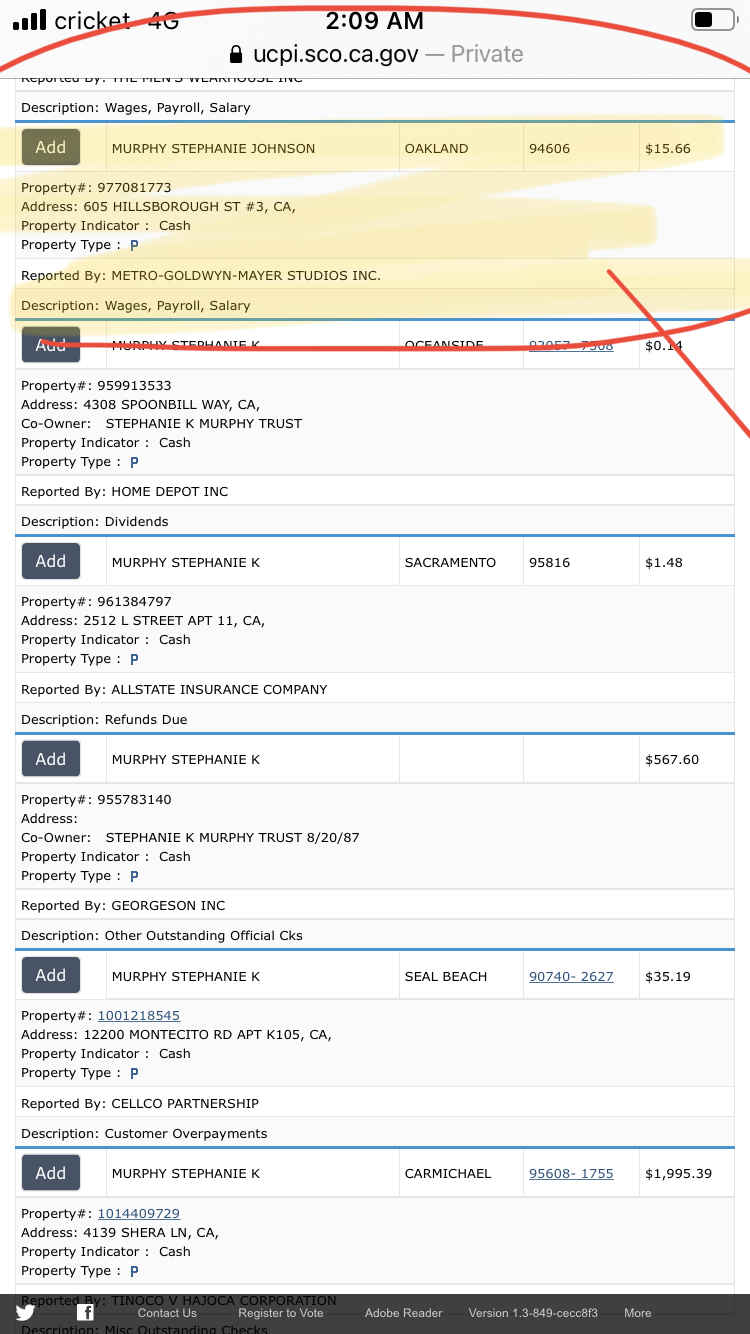This screenshot has height=1334, width=750.
Task: Open ZIP code link 90740- 2627
Action: point(571,977)
